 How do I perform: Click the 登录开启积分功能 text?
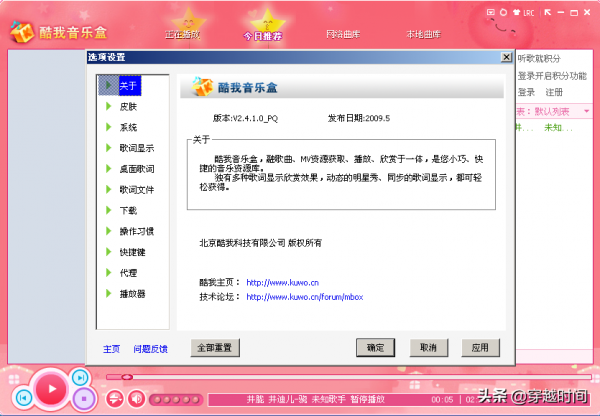(552, 76)
